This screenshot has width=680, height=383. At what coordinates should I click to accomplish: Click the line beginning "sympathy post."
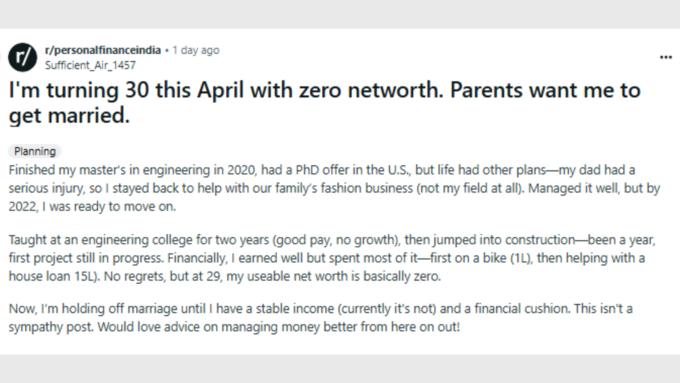[234, 327]
